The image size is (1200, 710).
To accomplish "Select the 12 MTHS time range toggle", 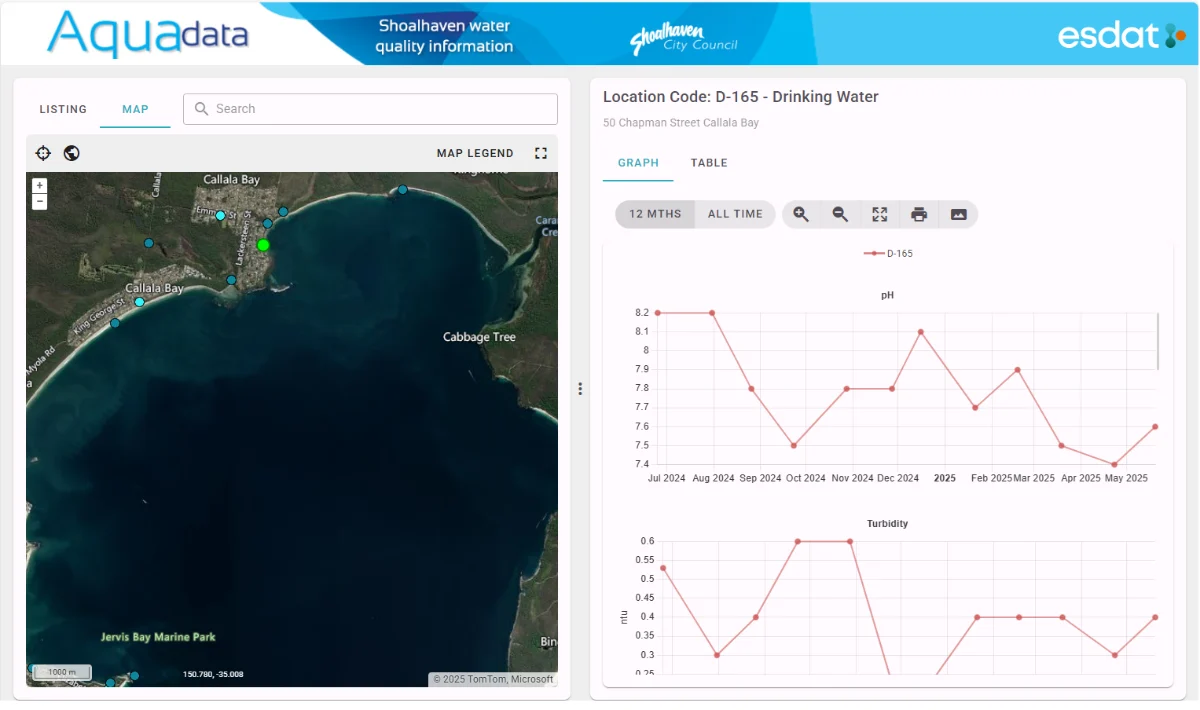I will (655, 214).
